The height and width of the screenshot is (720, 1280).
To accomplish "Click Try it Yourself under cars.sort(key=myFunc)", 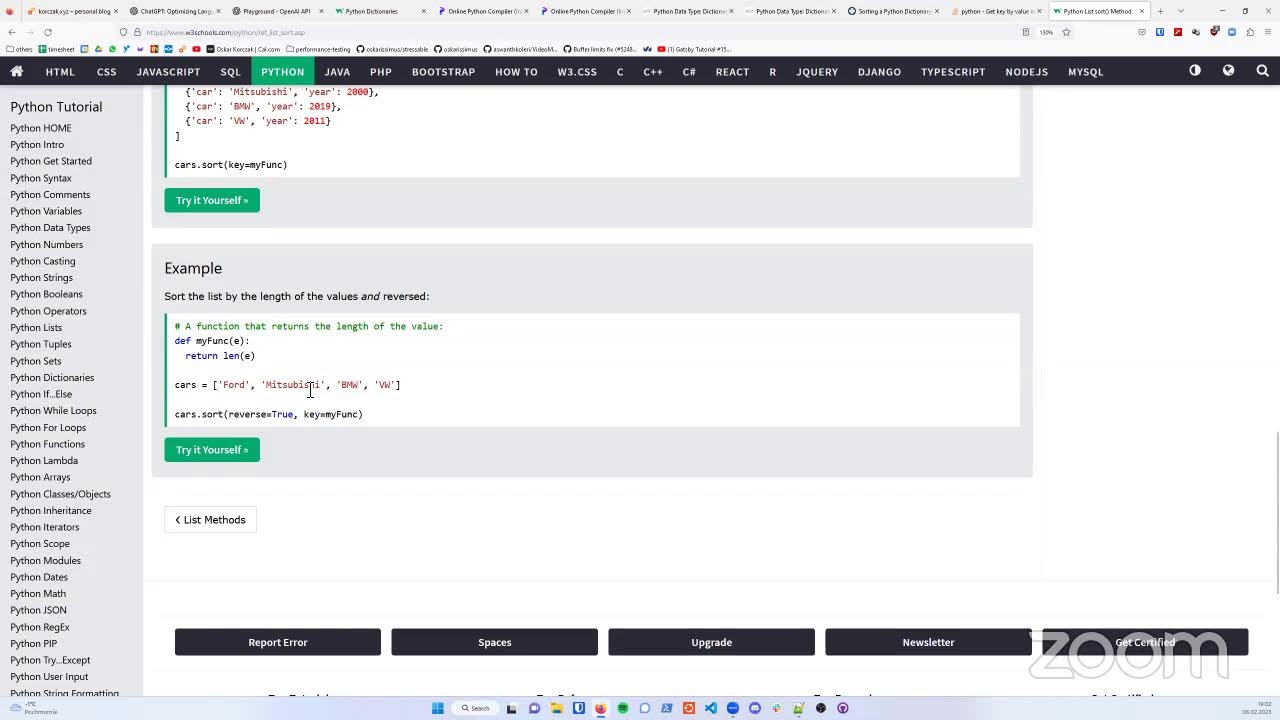I will point(212,200).
